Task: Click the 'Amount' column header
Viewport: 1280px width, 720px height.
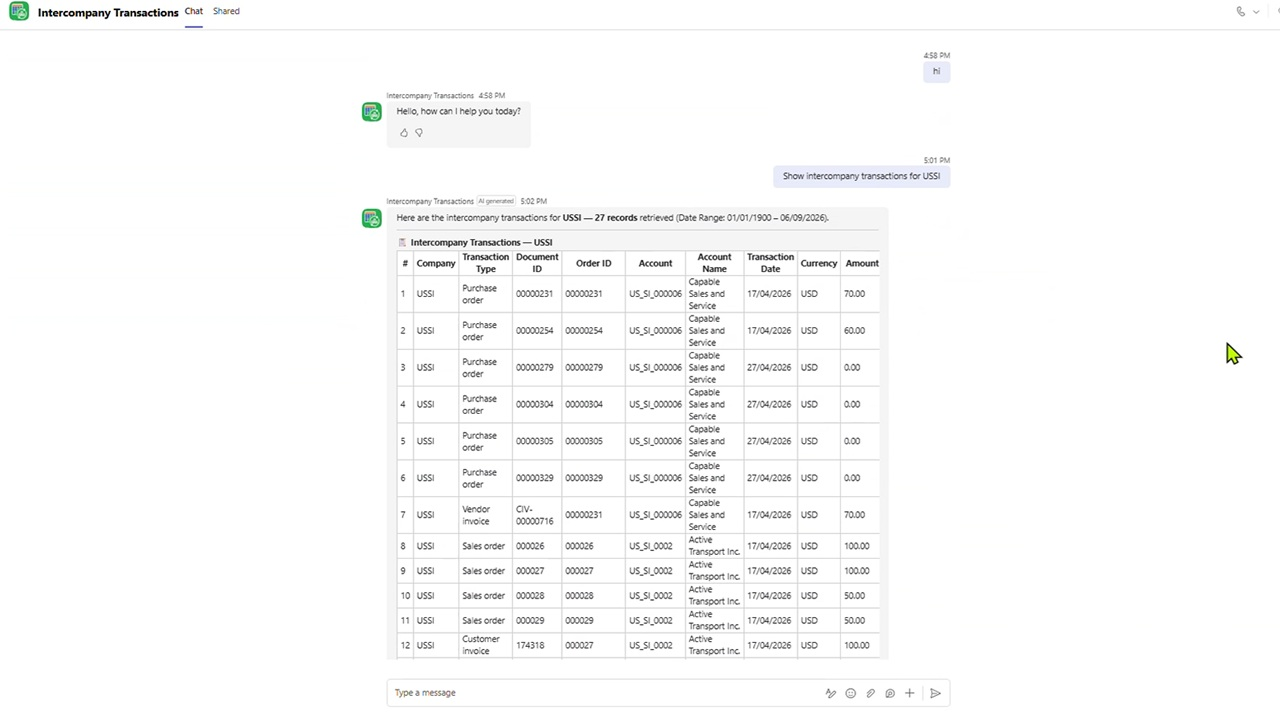Action: (862, 263)
